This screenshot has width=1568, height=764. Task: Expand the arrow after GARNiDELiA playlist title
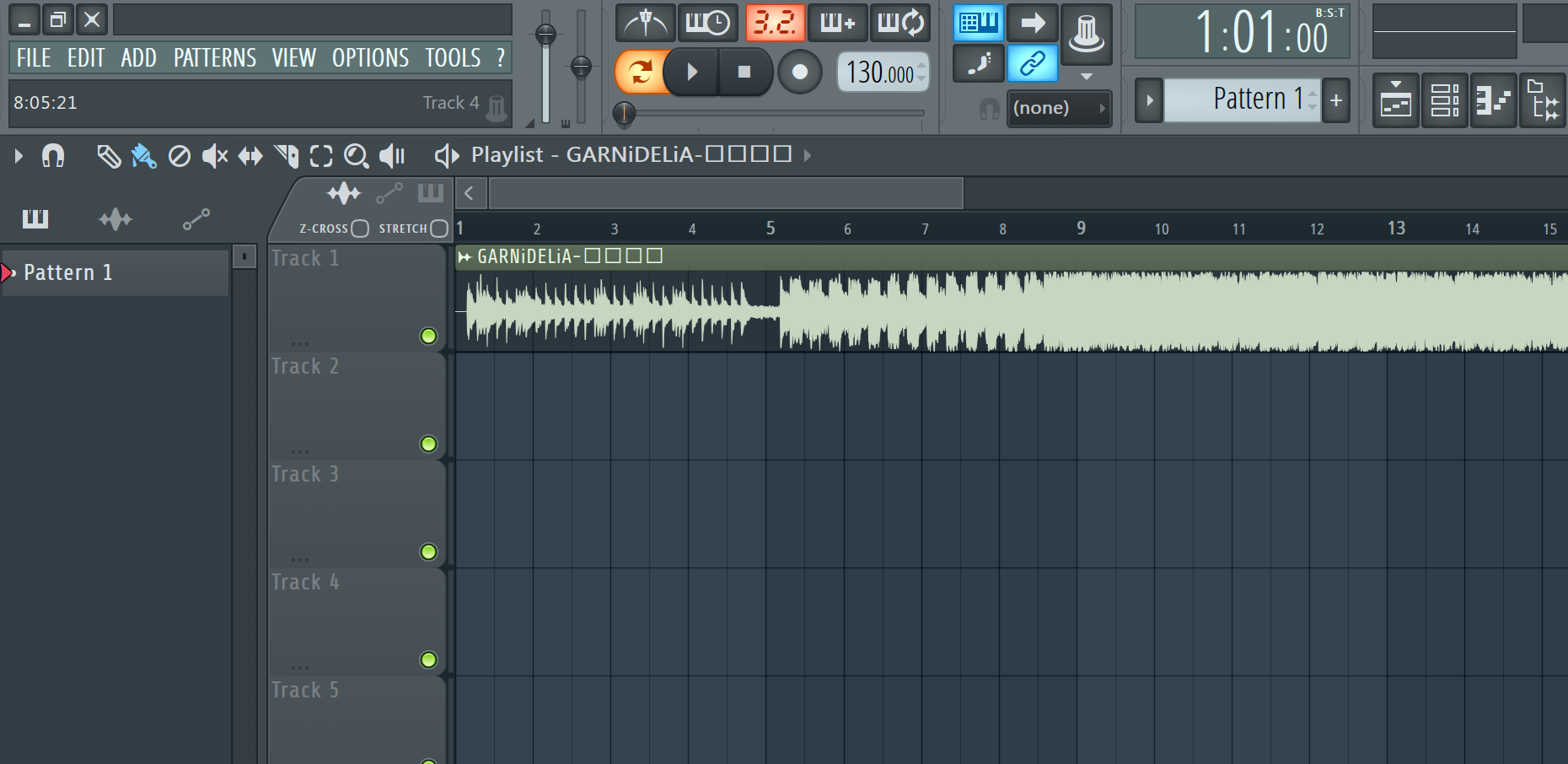[x=808, y=155]
